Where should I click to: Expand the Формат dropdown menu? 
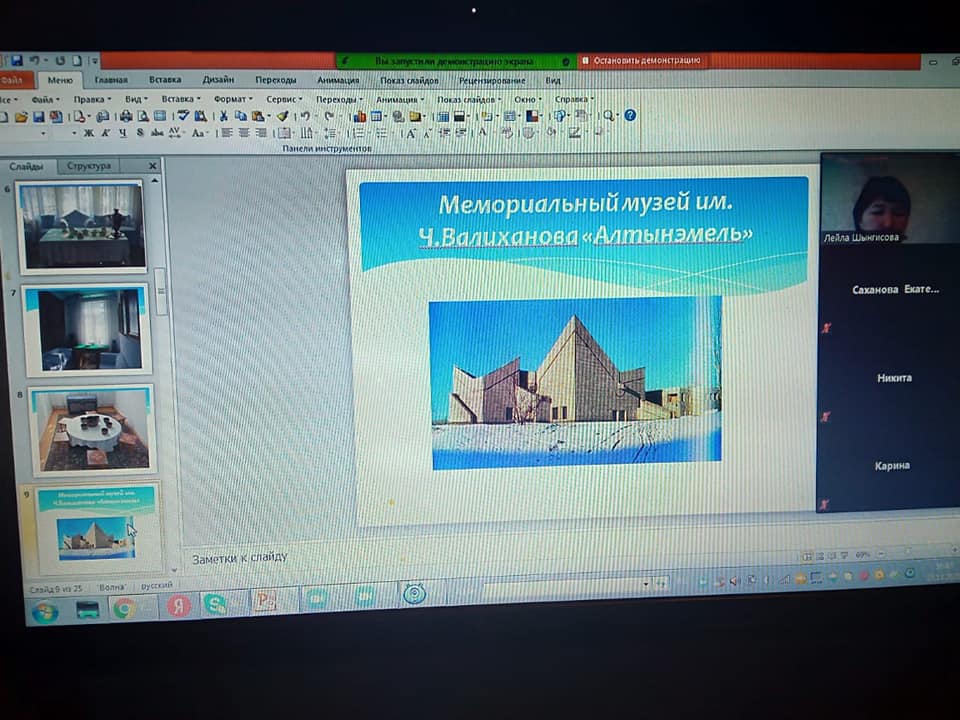pos(231,99)
